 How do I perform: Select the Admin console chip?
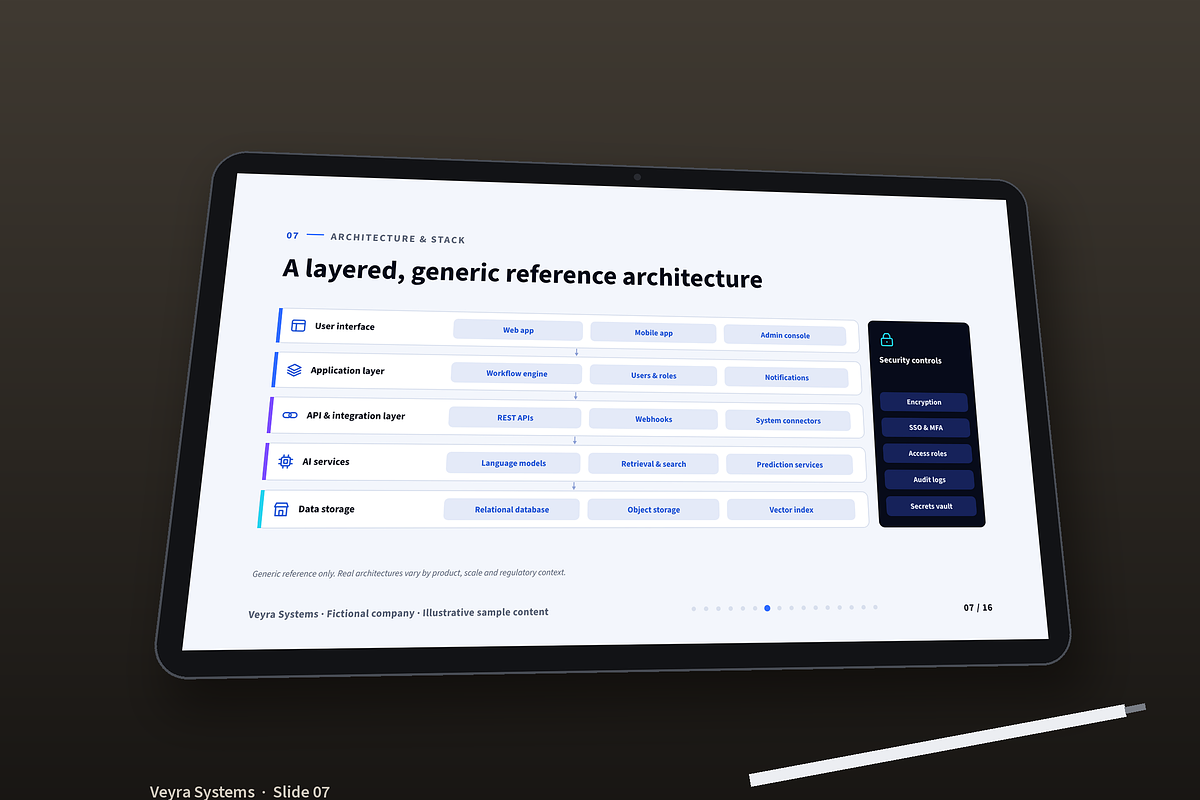pos(785,336)
